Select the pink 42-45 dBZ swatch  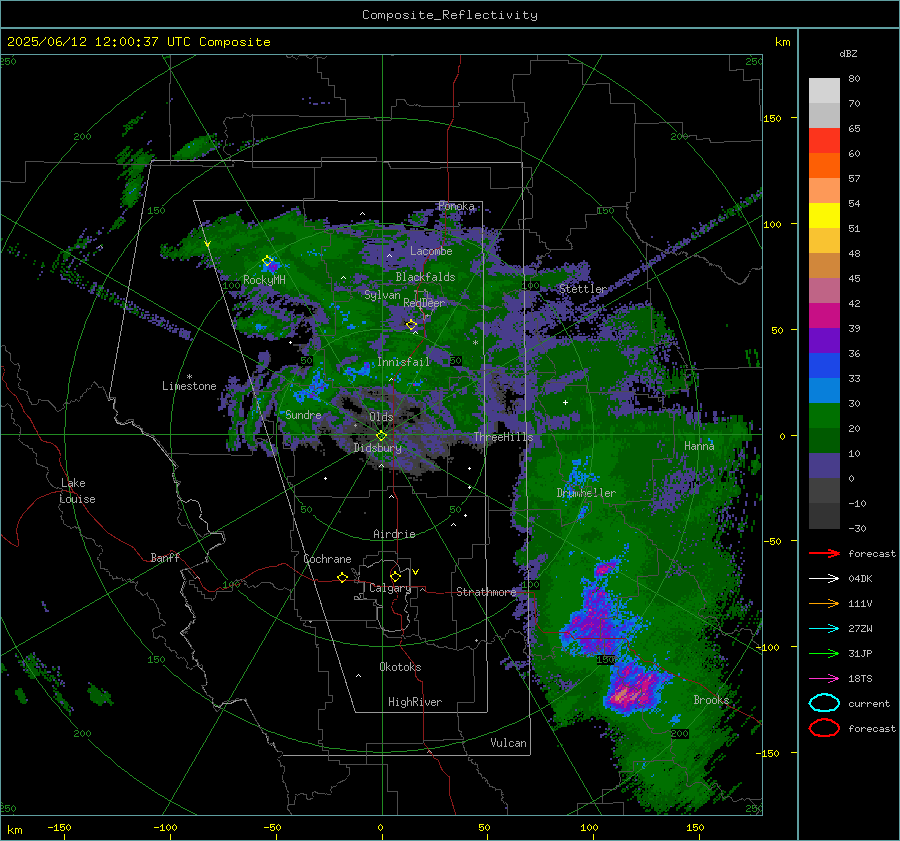[x=824, y=290]
